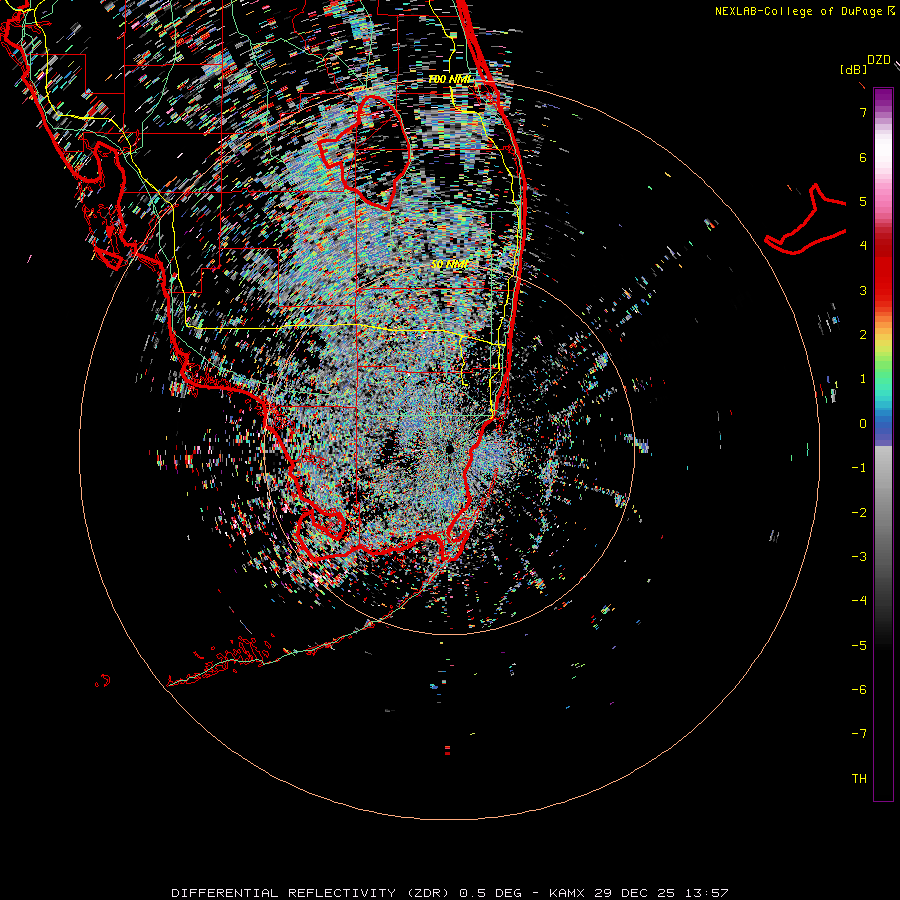Click the 7 dB scale value
This screenshot has height=900, width=900.
click(x=863, y=112)
